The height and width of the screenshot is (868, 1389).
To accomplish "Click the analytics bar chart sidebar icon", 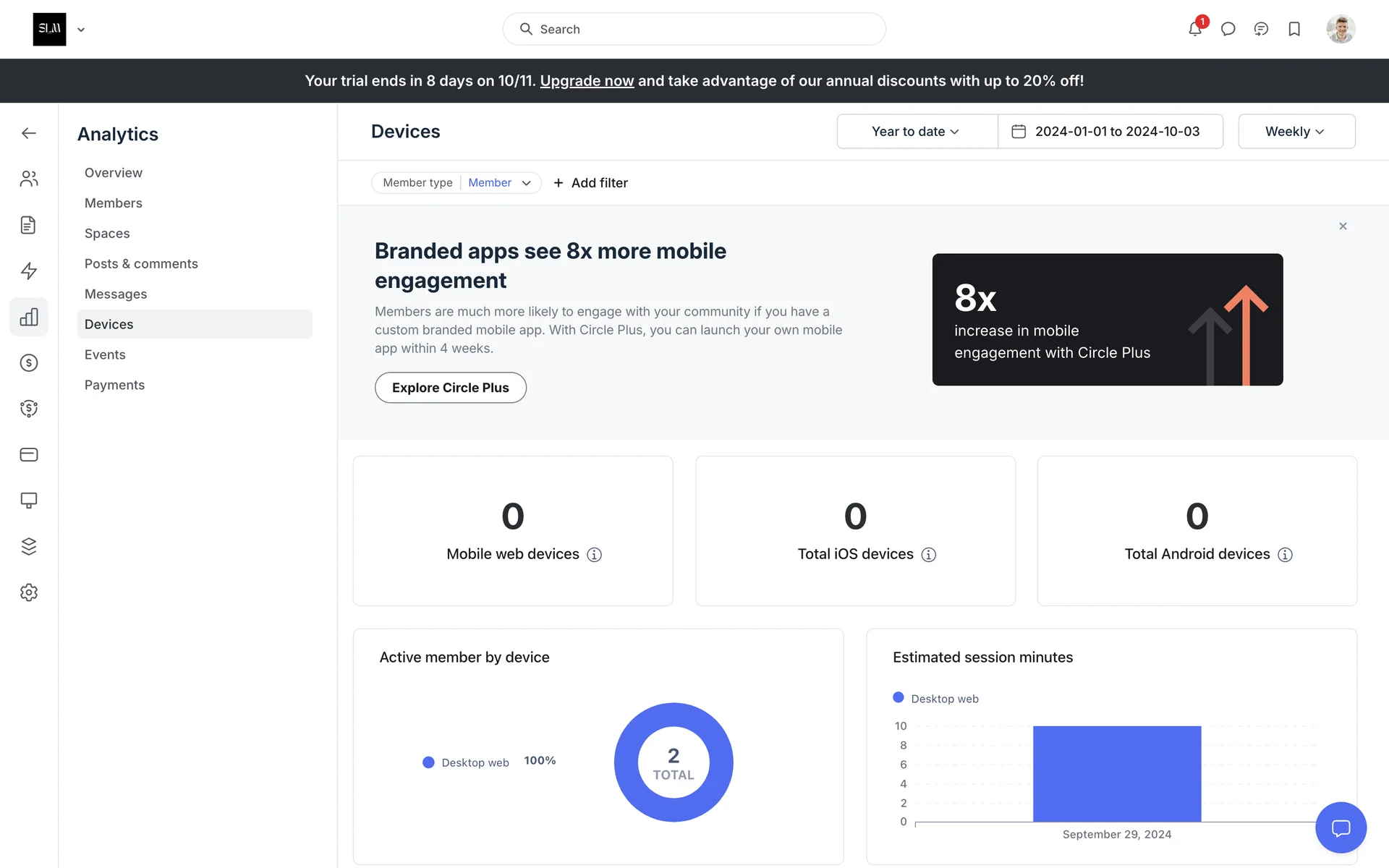I will pos(29,317).
